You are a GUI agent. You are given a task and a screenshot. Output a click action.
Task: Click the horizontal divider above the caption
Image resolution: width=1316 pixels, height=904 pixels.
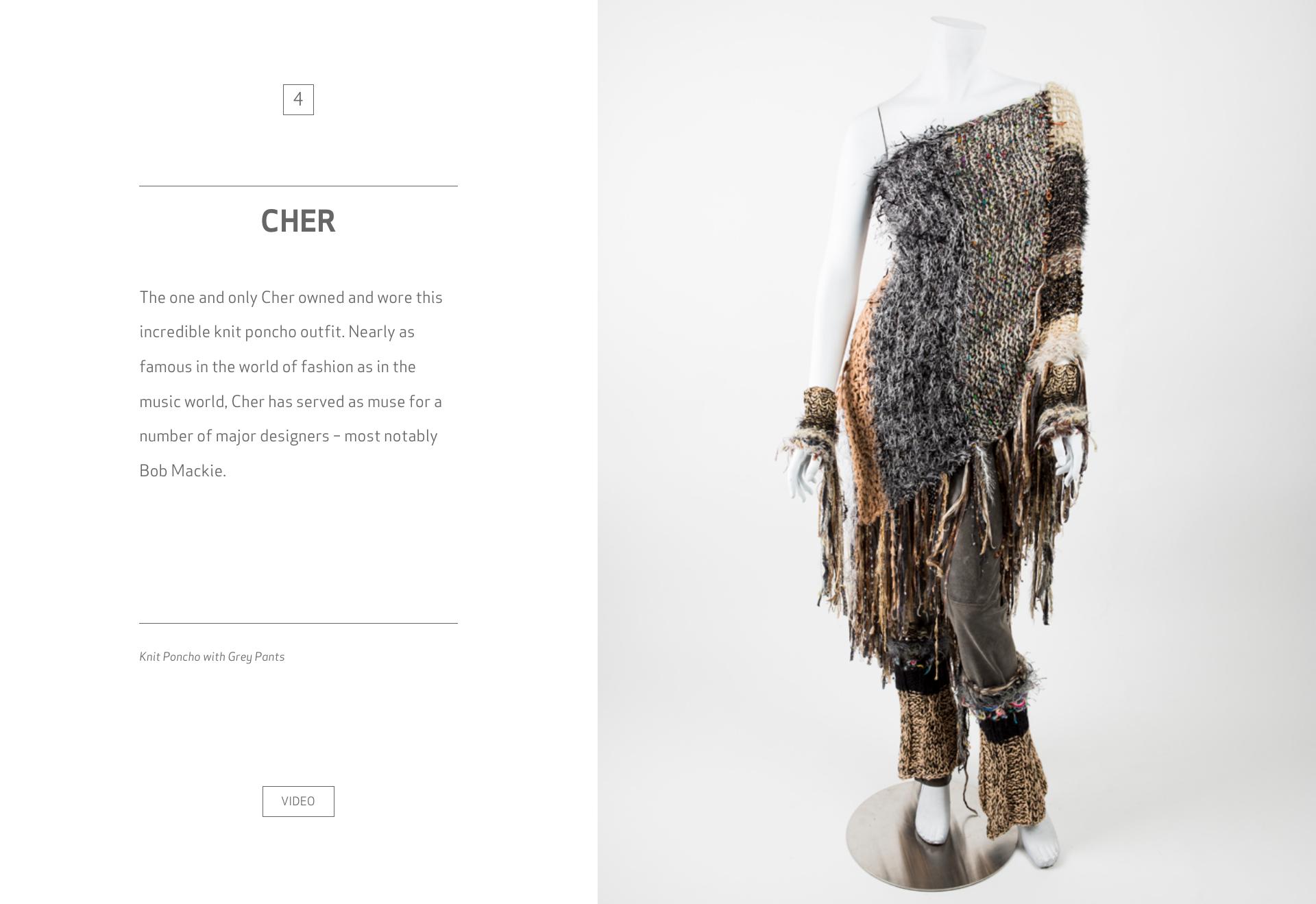(298, 623)
